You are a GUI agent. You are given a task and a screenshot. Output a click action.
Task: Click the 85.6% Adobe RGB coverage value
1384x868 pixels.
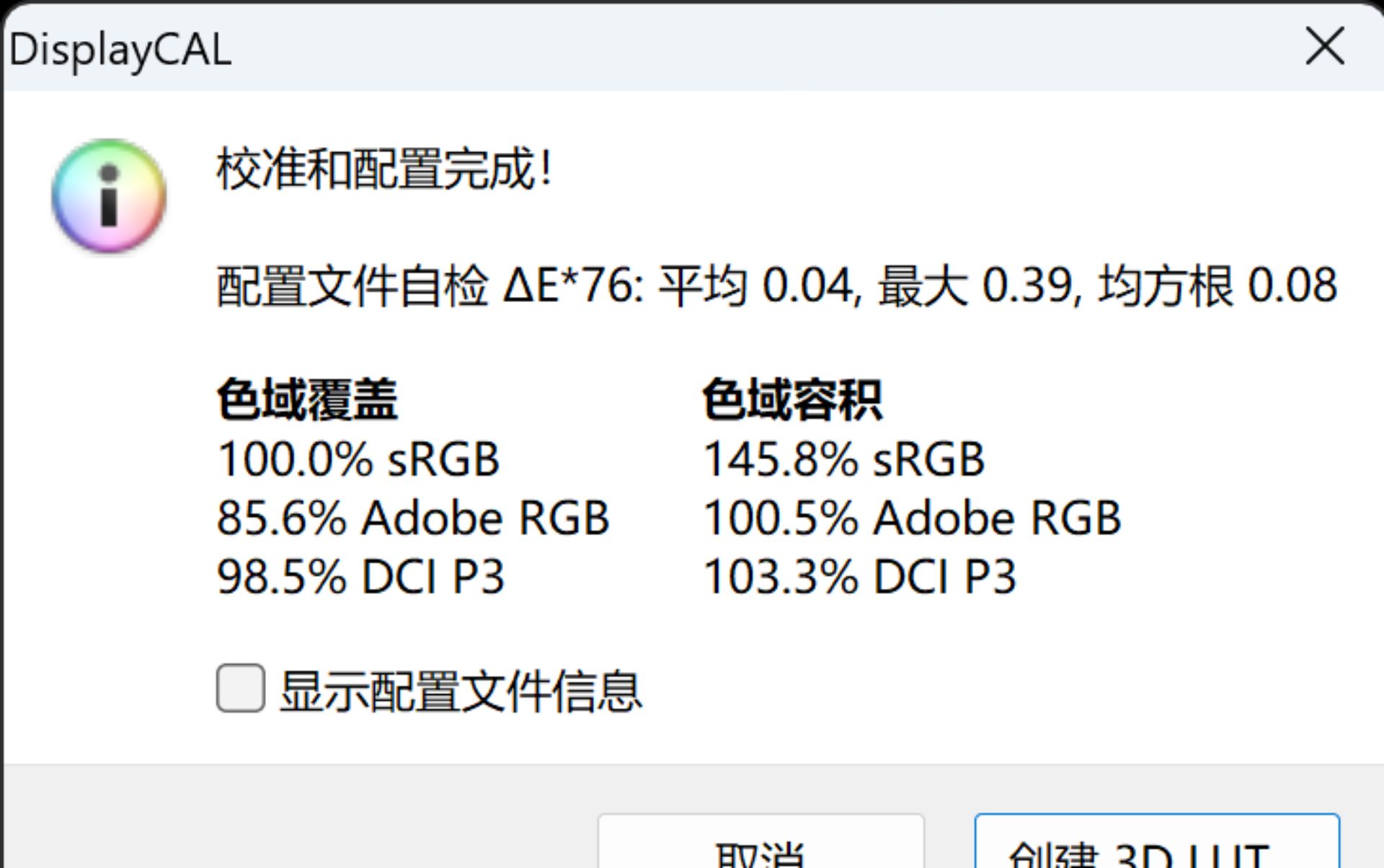pos(413,518)
